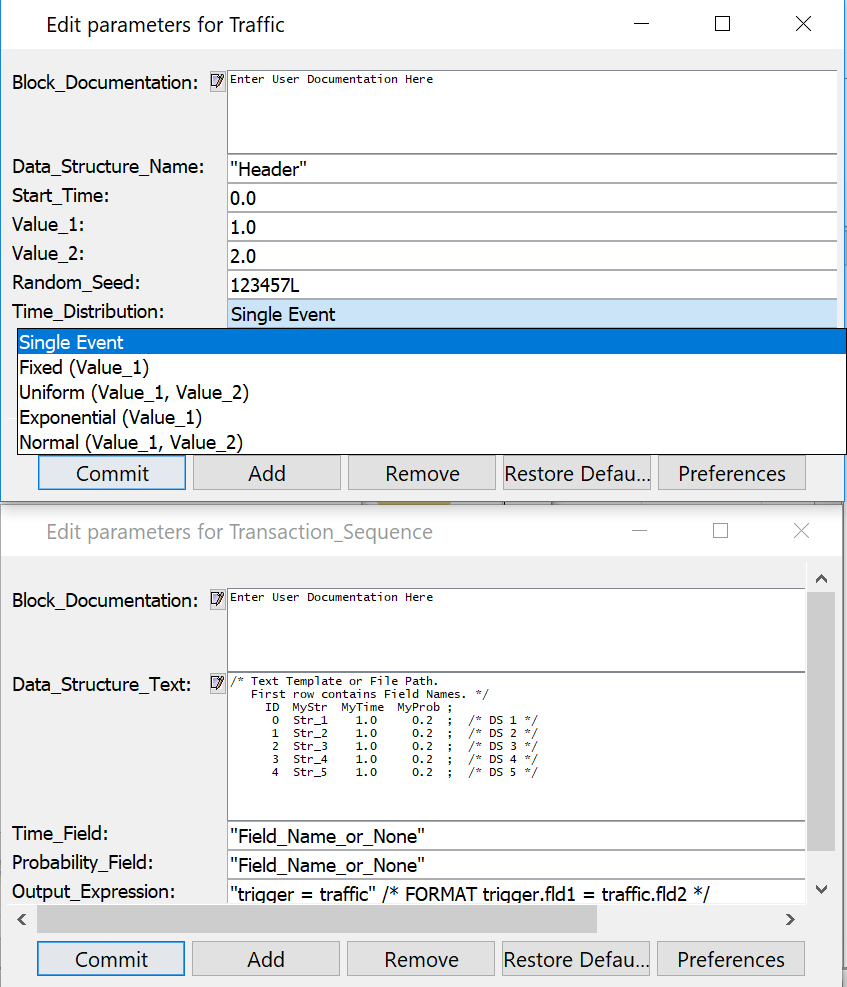847x987 pixels.
Task: Maximize the Traffic parameters window
Action: (x=722, y=25)
